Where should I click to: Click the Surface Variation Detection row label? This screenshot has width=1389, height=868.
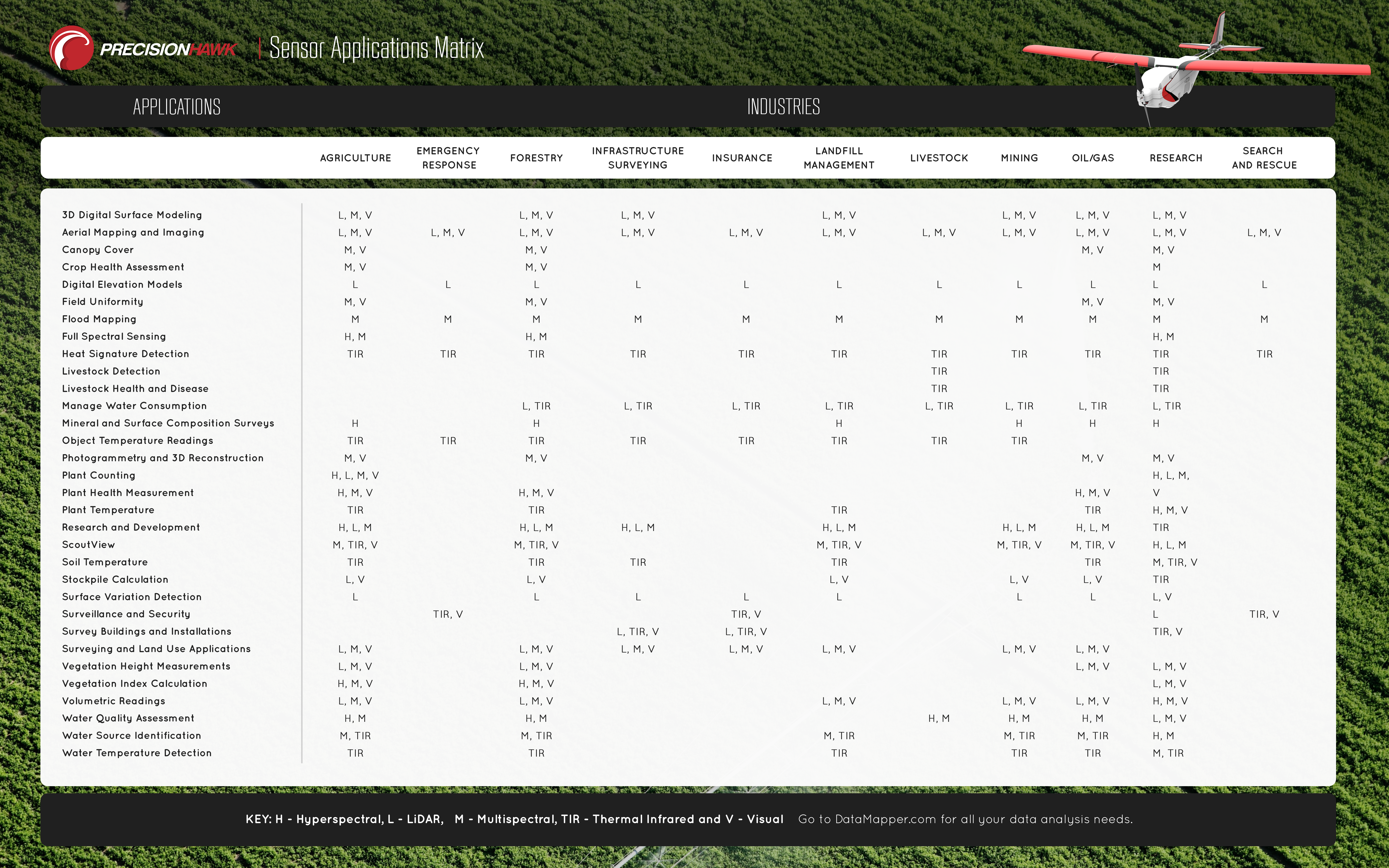(x=132, y=597)
